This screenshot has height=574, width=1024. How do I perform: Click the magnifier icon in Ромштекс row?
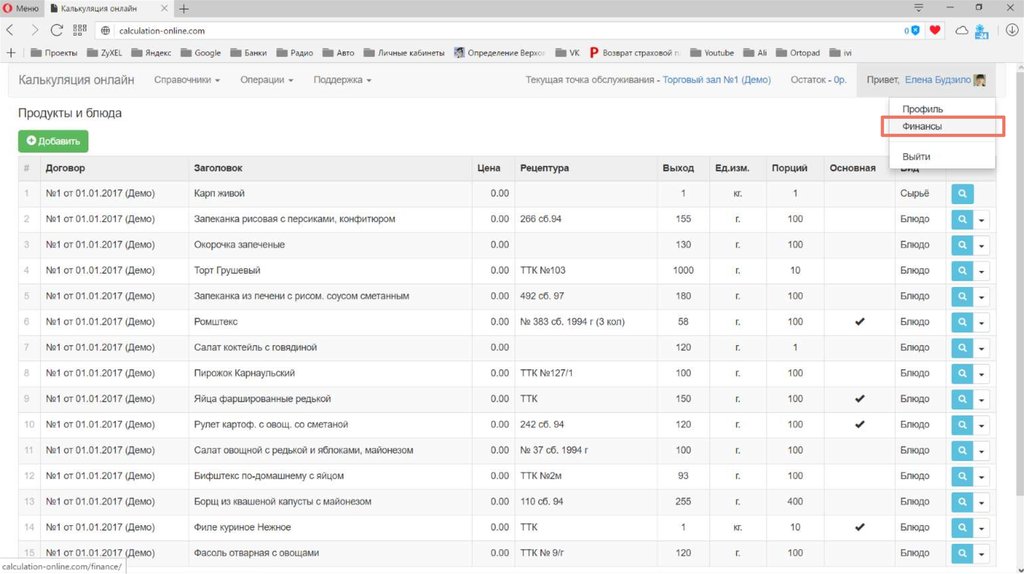(x=962, y=322)
